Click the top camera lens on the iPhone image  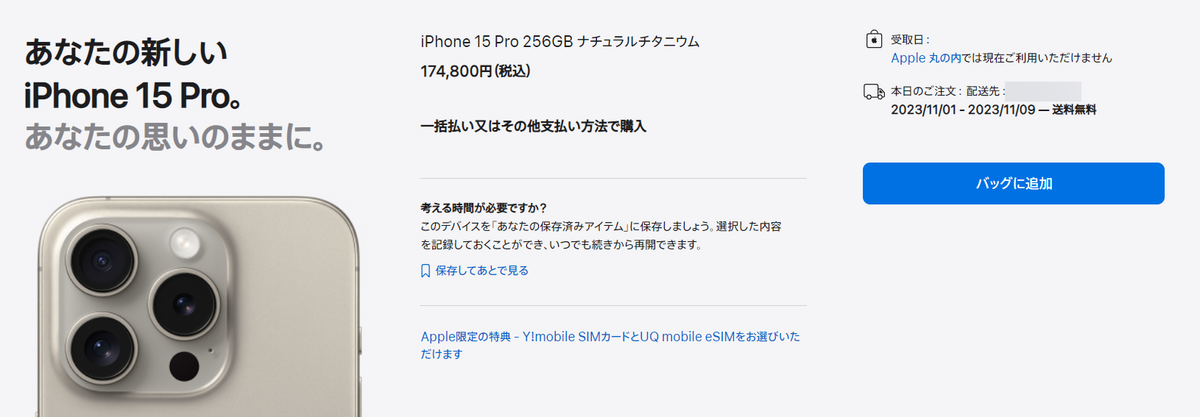pyautogui.click(x=103, y=262)
